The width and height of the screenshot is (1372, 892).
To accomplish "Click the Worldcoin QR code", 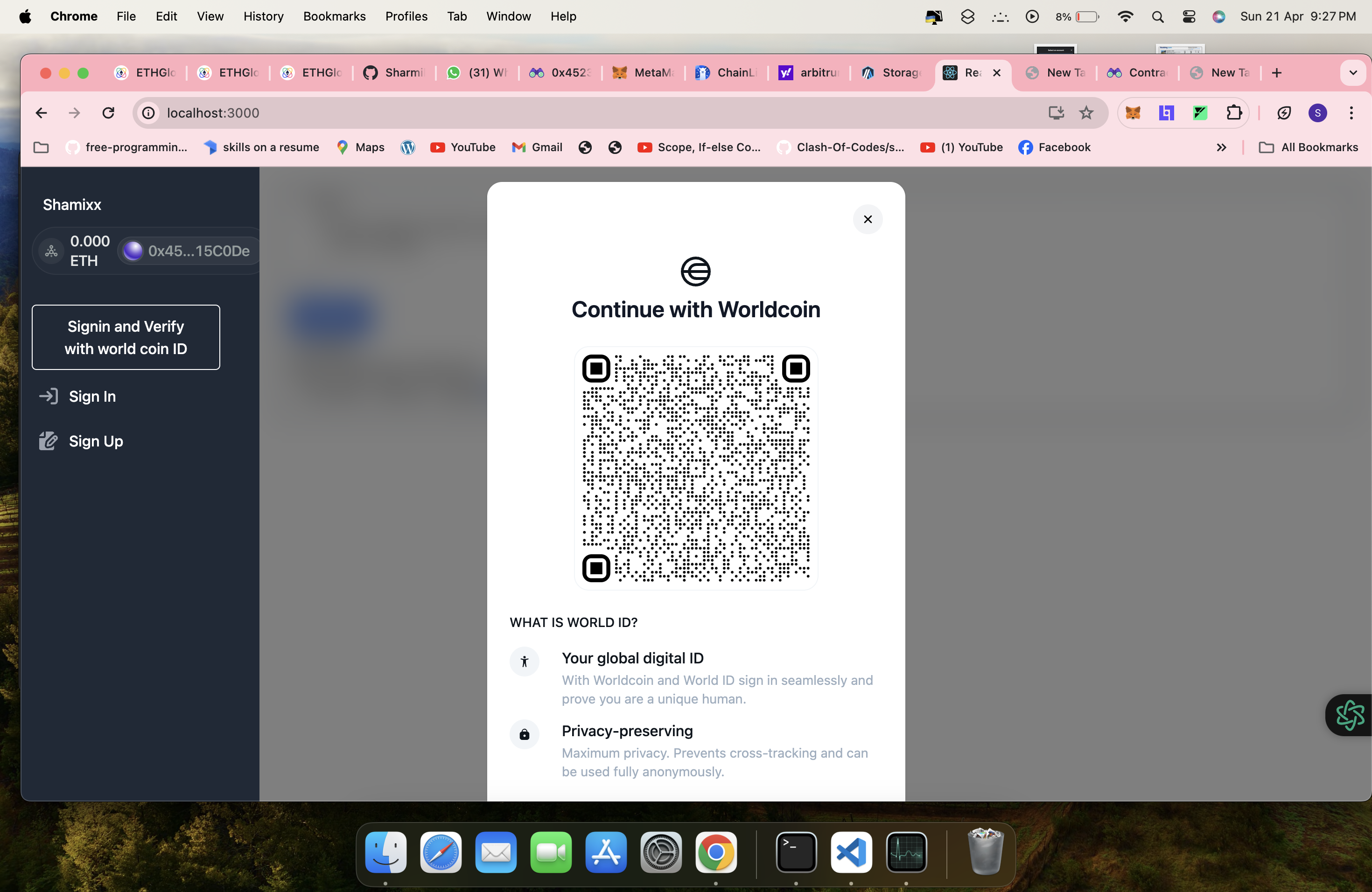I will click(696, 468).
